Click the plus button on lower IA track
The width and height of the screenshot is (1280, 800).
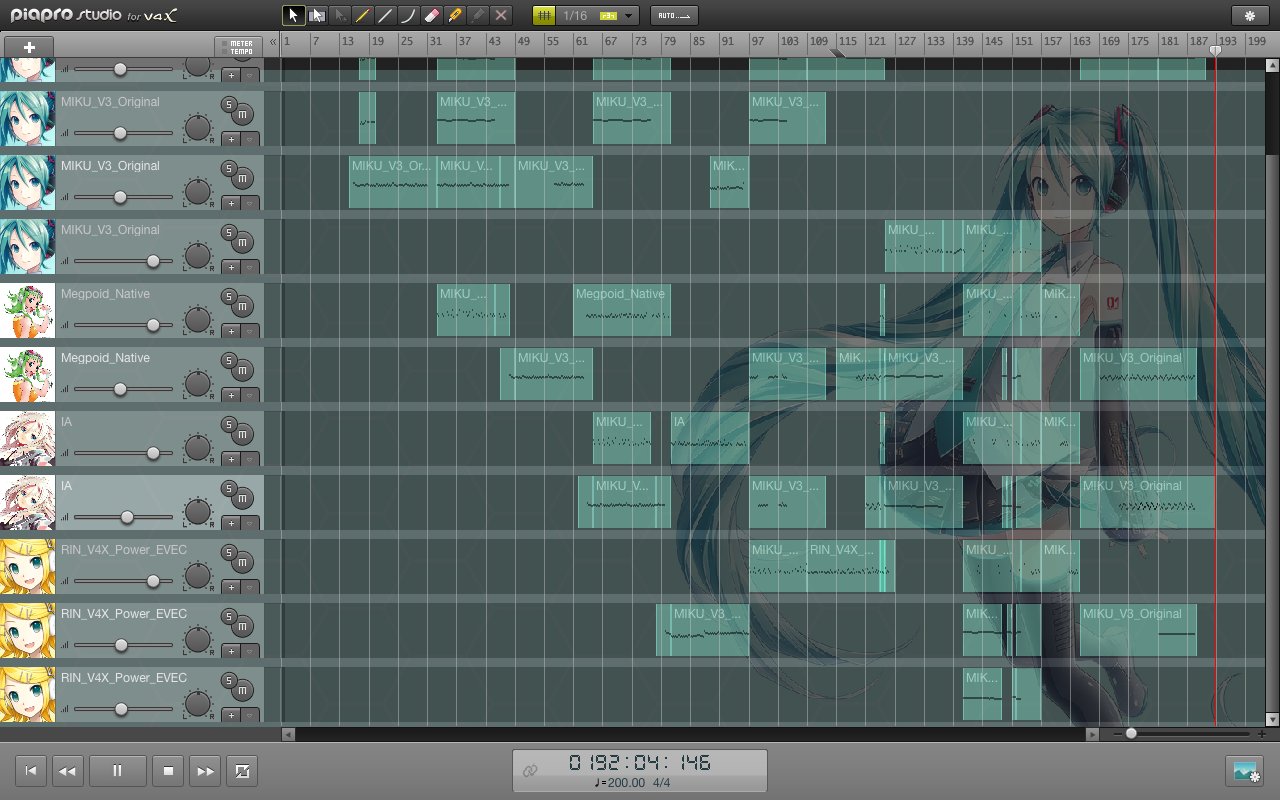tap(231, 523)
